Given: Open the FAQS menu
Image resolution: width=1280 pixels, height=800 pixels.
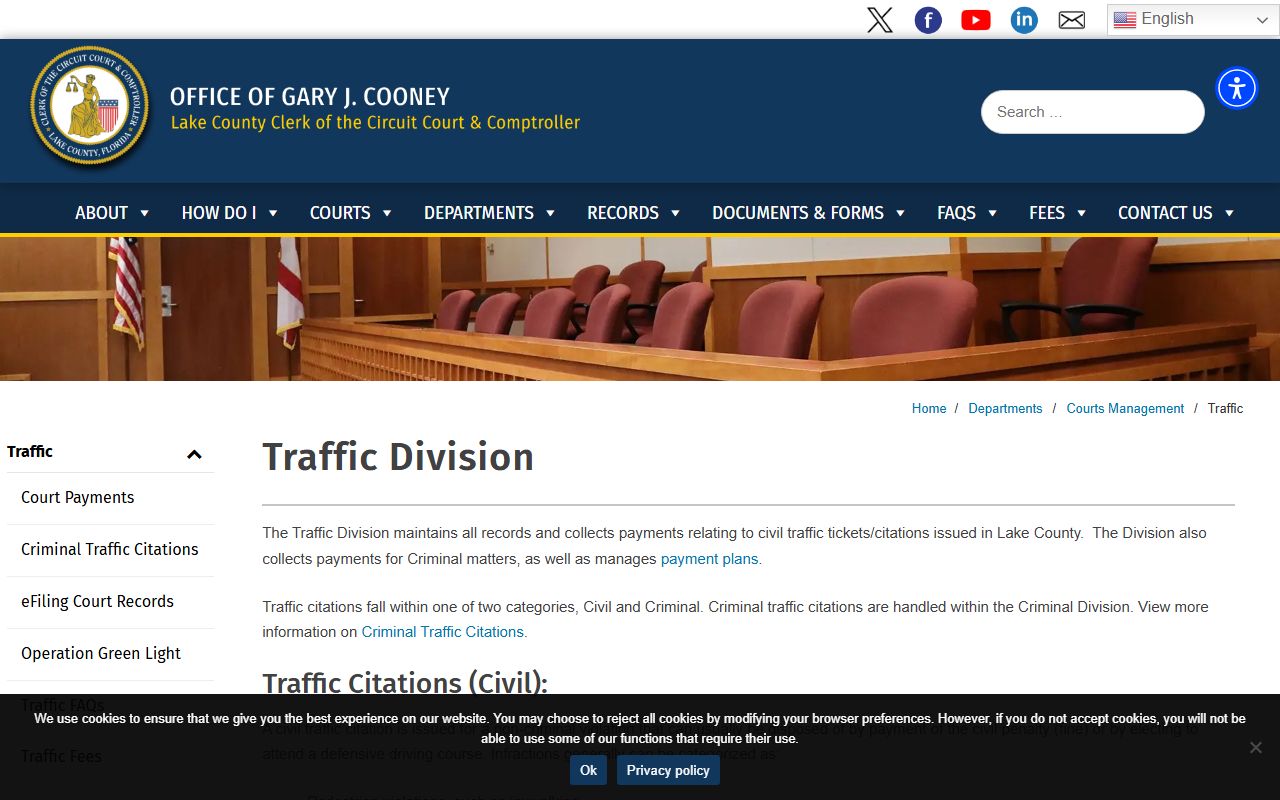Looking at the screenshot, I should tap(967, 213).
